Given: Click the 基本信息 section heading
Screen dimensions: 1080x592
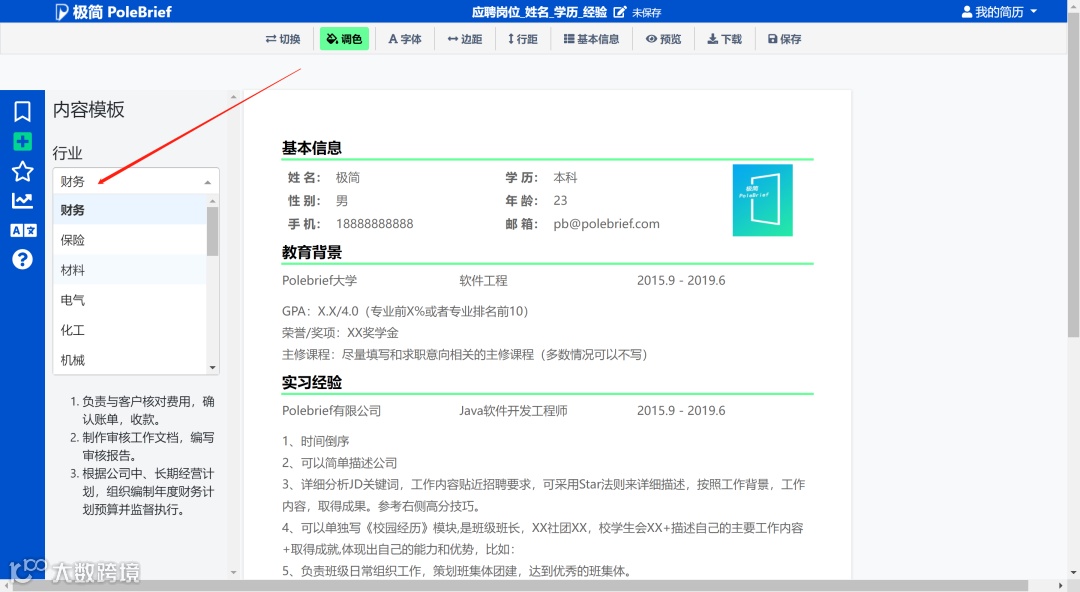Looking at the screenshot, I should tap(311, 148).
